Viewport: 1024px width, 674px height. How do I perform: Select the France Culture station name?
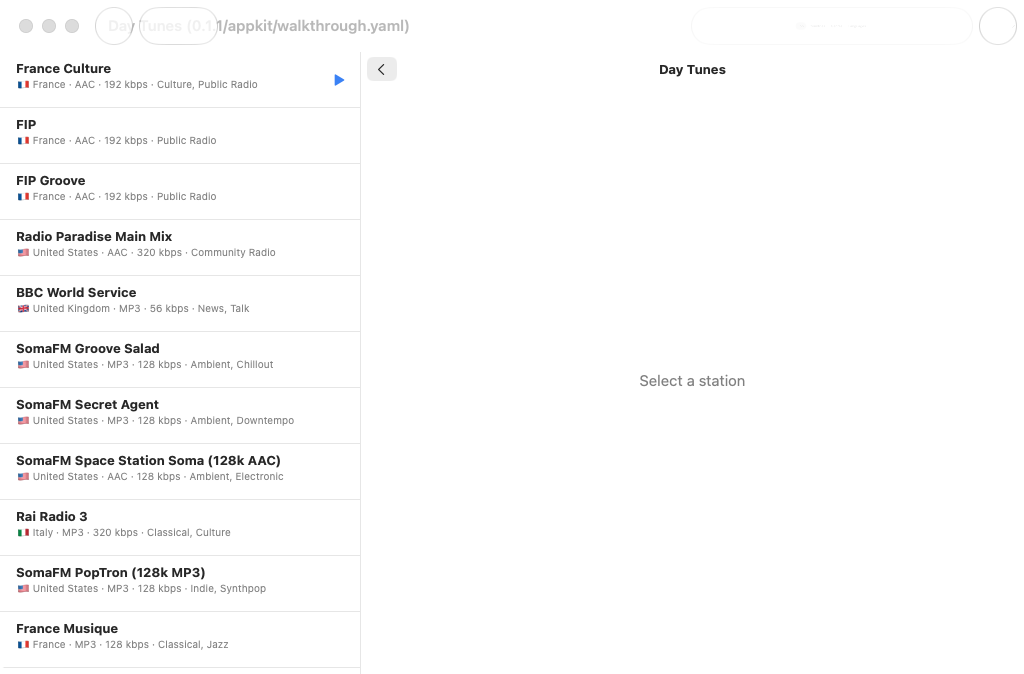click(x=63, y=69)
